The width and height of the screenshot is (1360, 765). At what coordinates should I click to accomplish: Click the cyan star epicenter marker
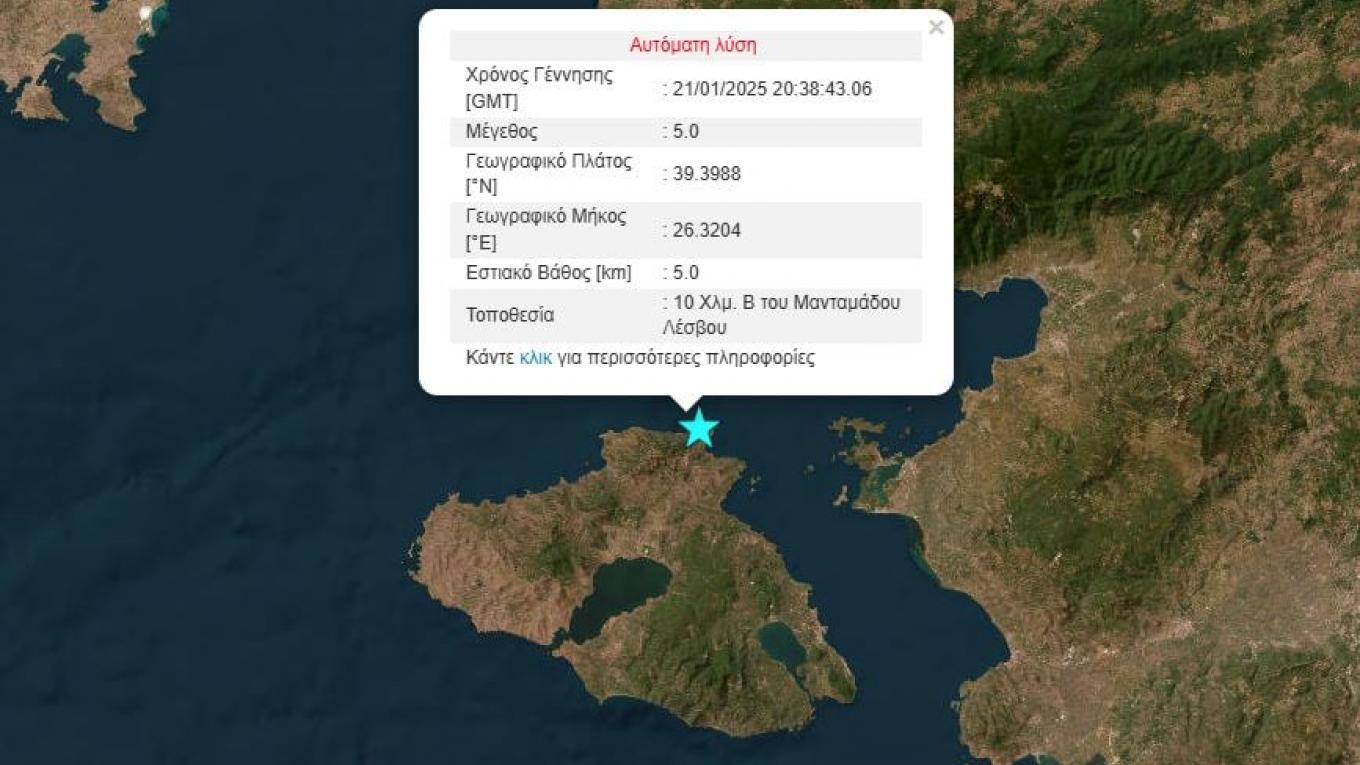point(698,428)
